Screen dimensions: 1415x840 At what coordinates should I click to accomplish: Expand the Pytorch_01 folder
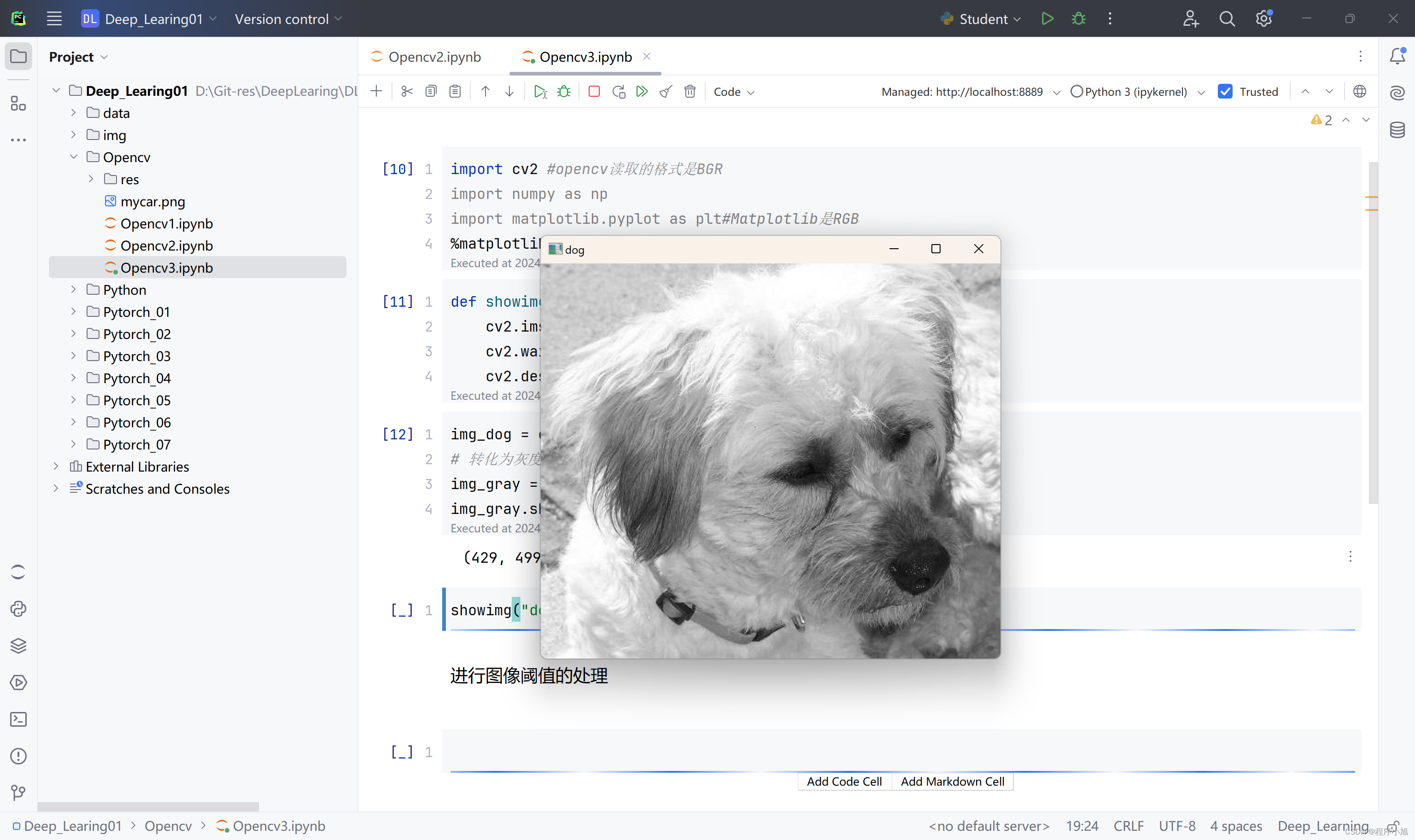[73, 312]
